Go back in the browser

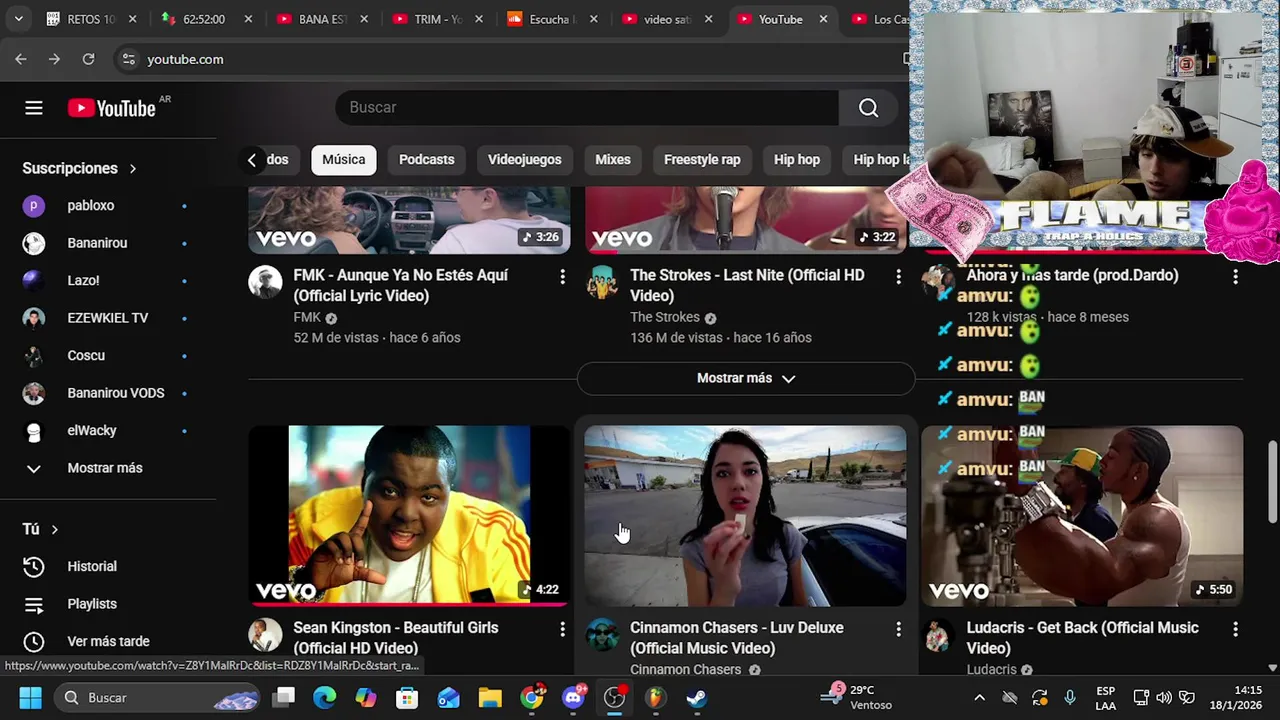pos(21,59)
